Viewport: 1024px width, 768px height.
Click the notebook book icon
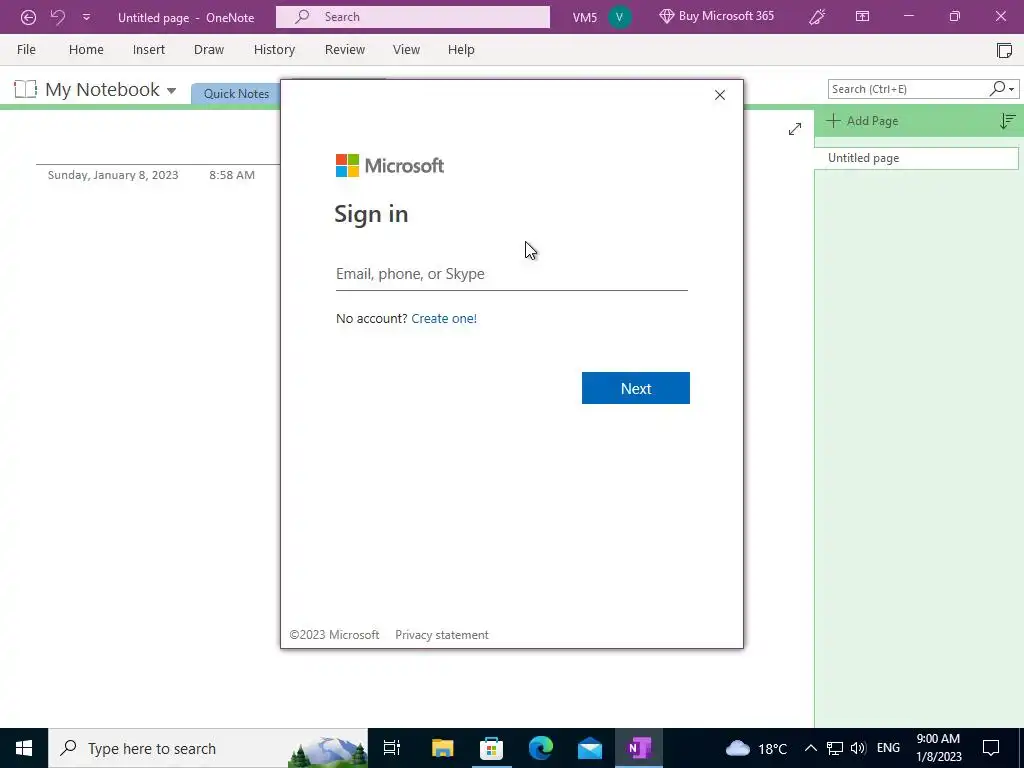click(x=25, y=89)
